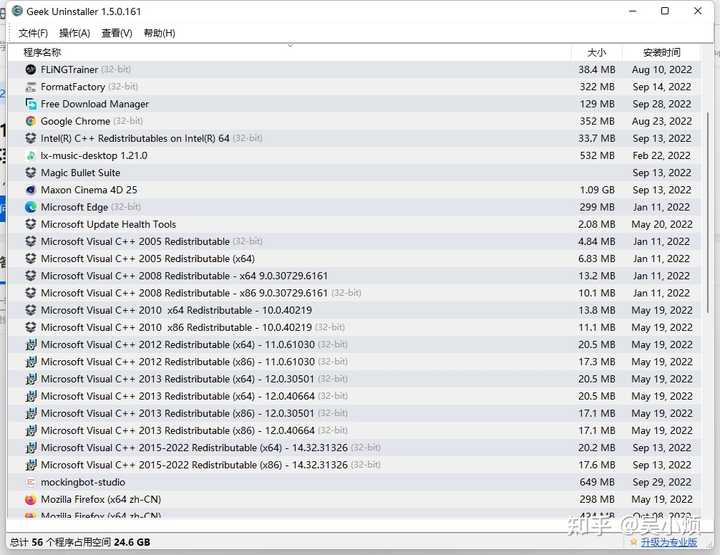Image resolution: width=720 pixels, height=555 pixels.
Task: Select lx-music-desktop 1.21.0 entry
Action: [94, 156]
